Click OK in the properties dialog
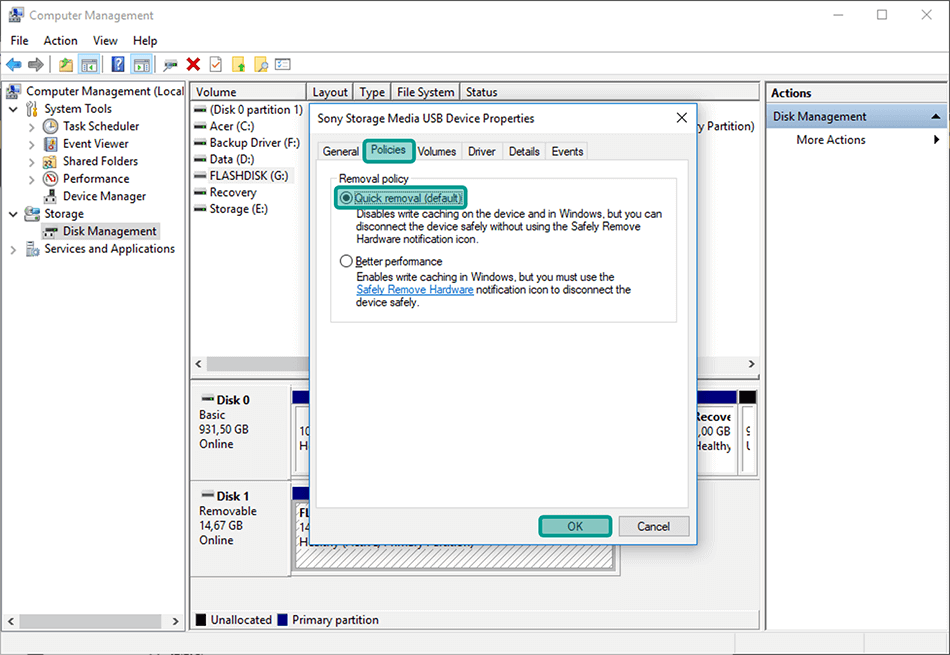This screenshot has width=950, height=655. pos(575,527)
